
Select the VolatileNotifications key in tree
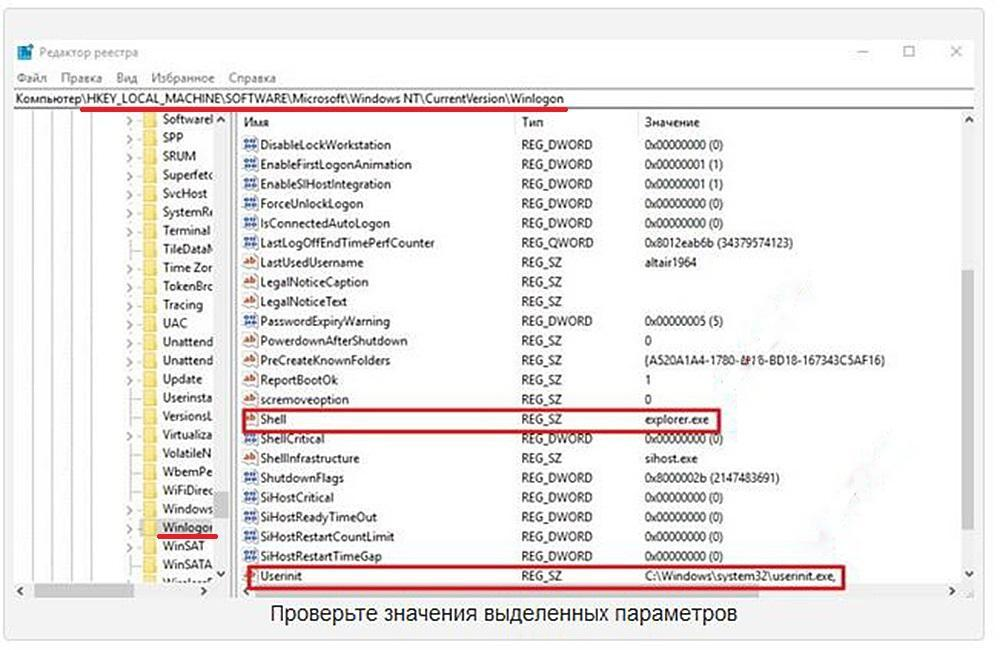[187, 454]
